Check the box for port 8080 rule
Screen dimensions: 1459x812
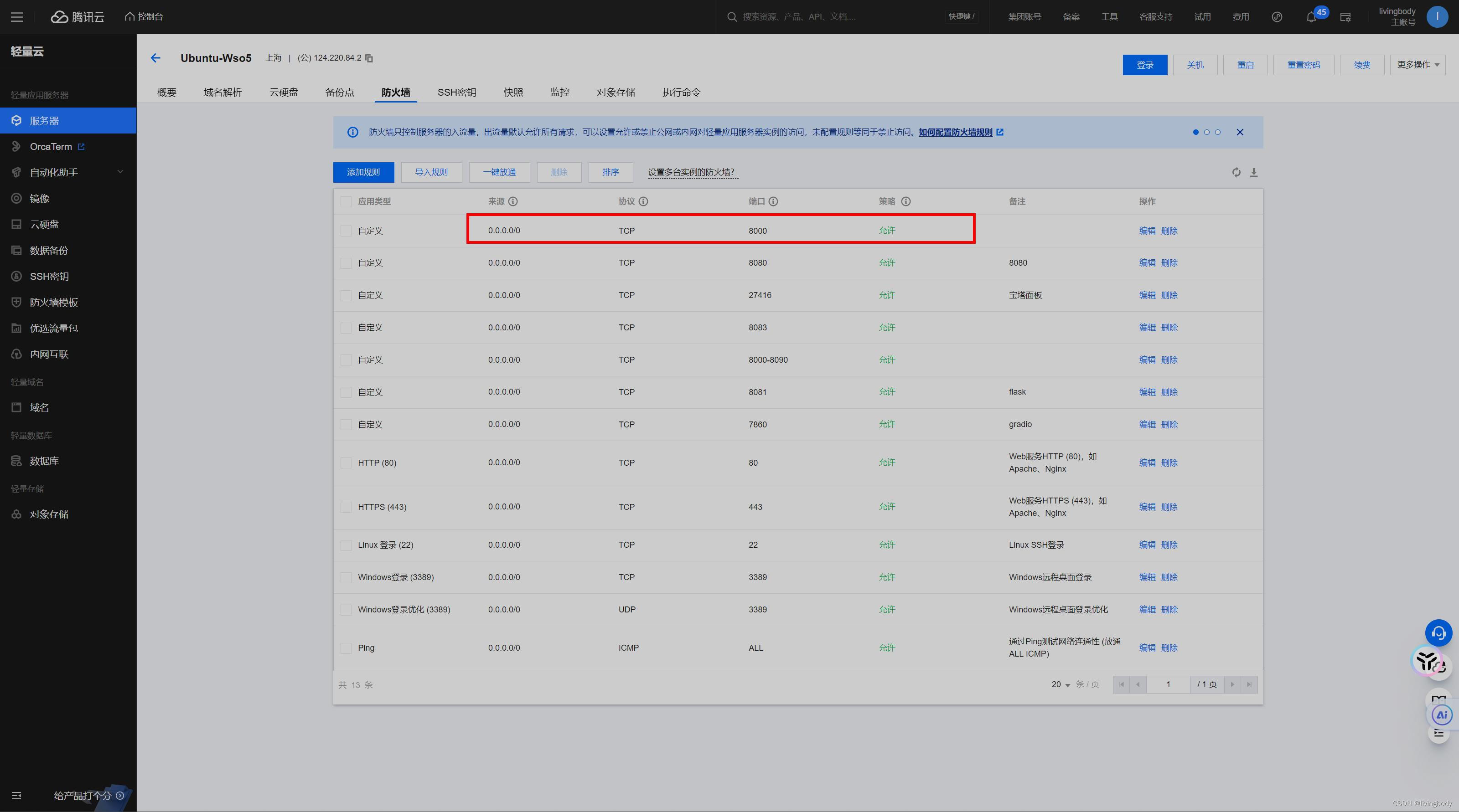346,263
